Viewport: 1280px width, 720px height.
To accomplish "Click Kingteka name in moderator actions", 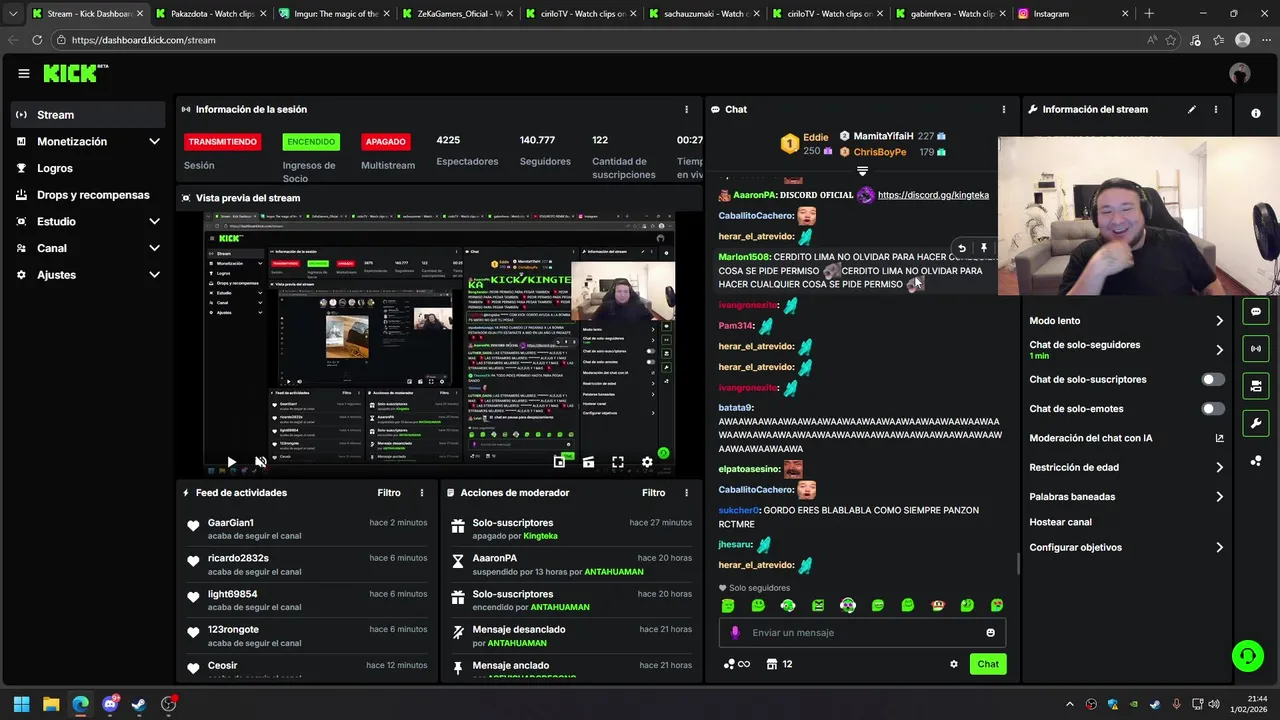I will pos(541,536).
